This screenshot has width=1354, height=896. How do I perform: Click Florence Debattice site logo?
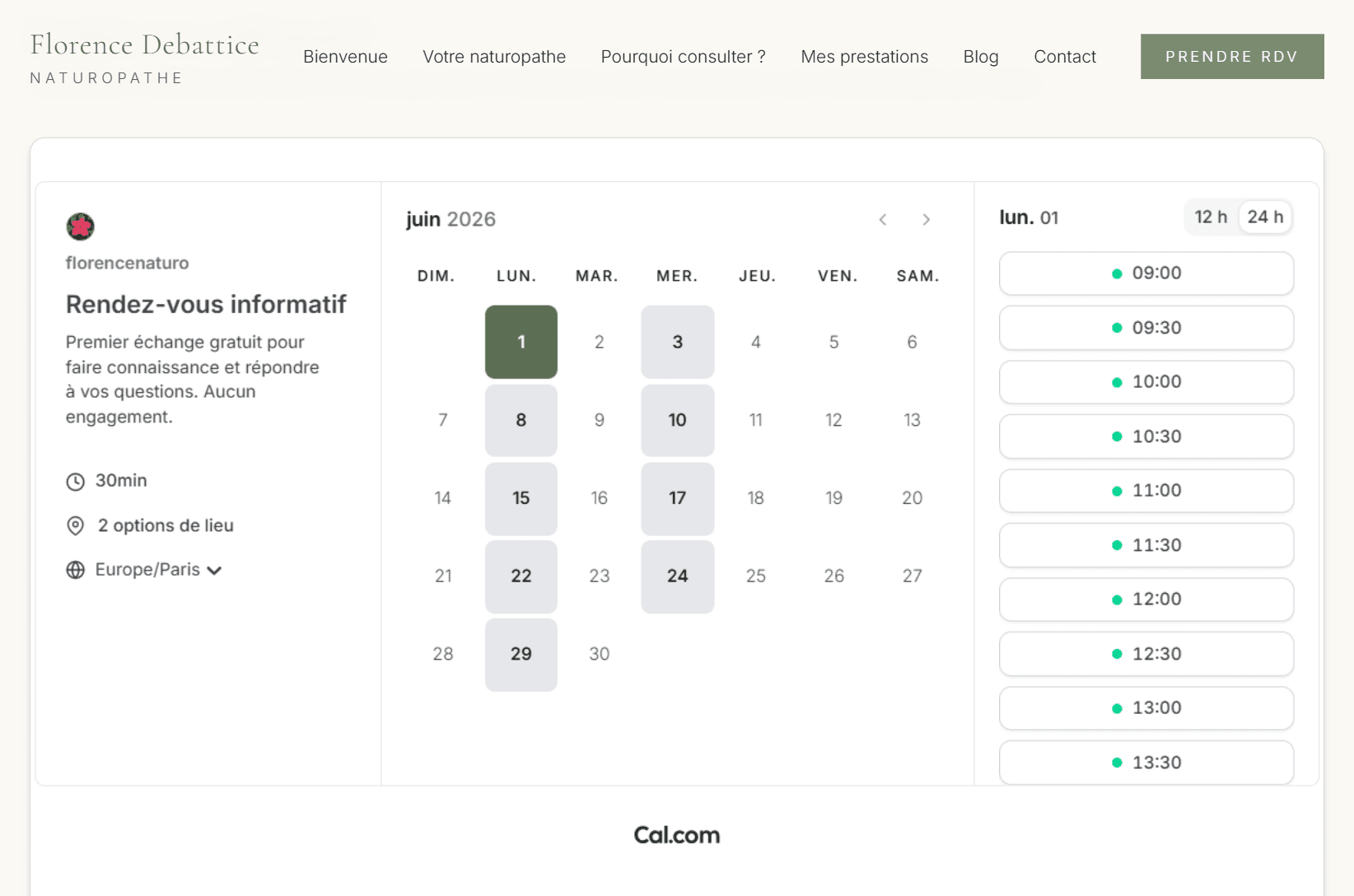coord(144,57)
